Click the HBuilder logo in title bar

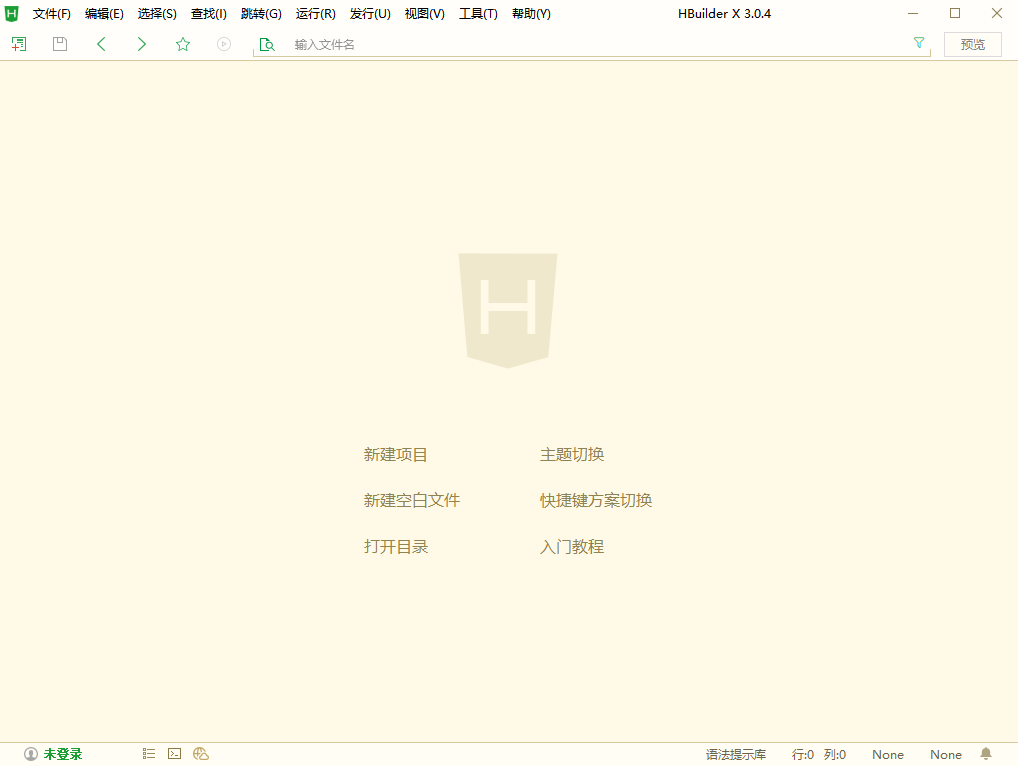tap(12, 14)
